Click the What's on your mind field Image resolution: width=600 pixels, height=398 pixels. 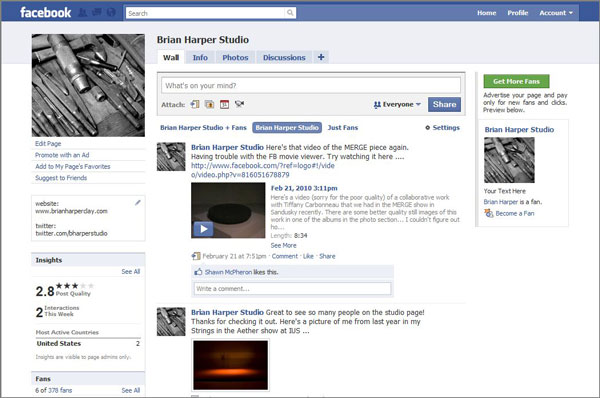[311, 85]
